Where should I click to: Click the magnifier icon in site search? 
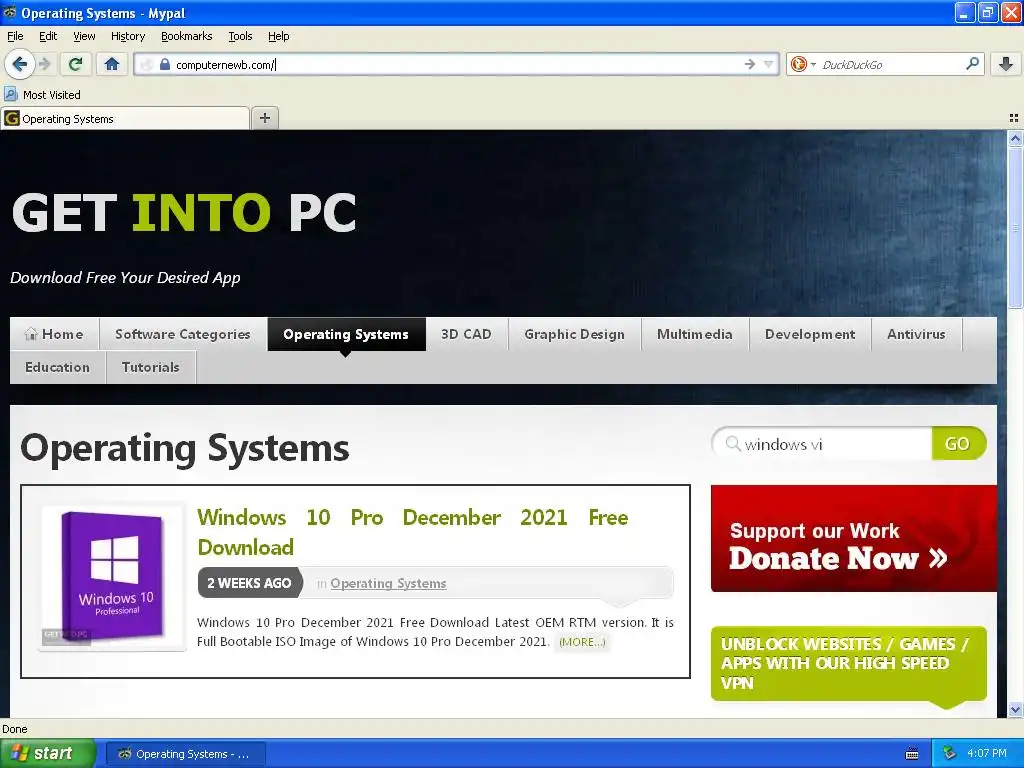[733, 443]
